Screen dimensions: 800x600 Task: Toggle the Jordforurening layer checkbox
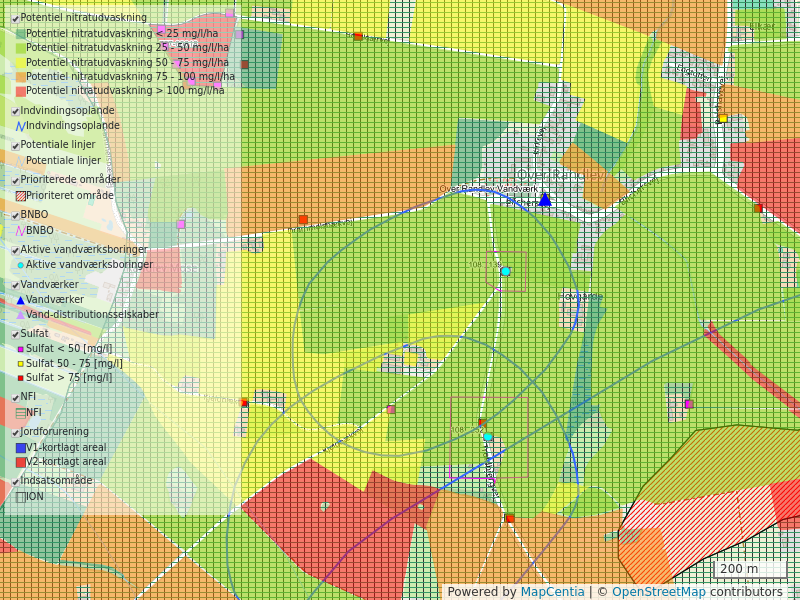pos(15,432)
